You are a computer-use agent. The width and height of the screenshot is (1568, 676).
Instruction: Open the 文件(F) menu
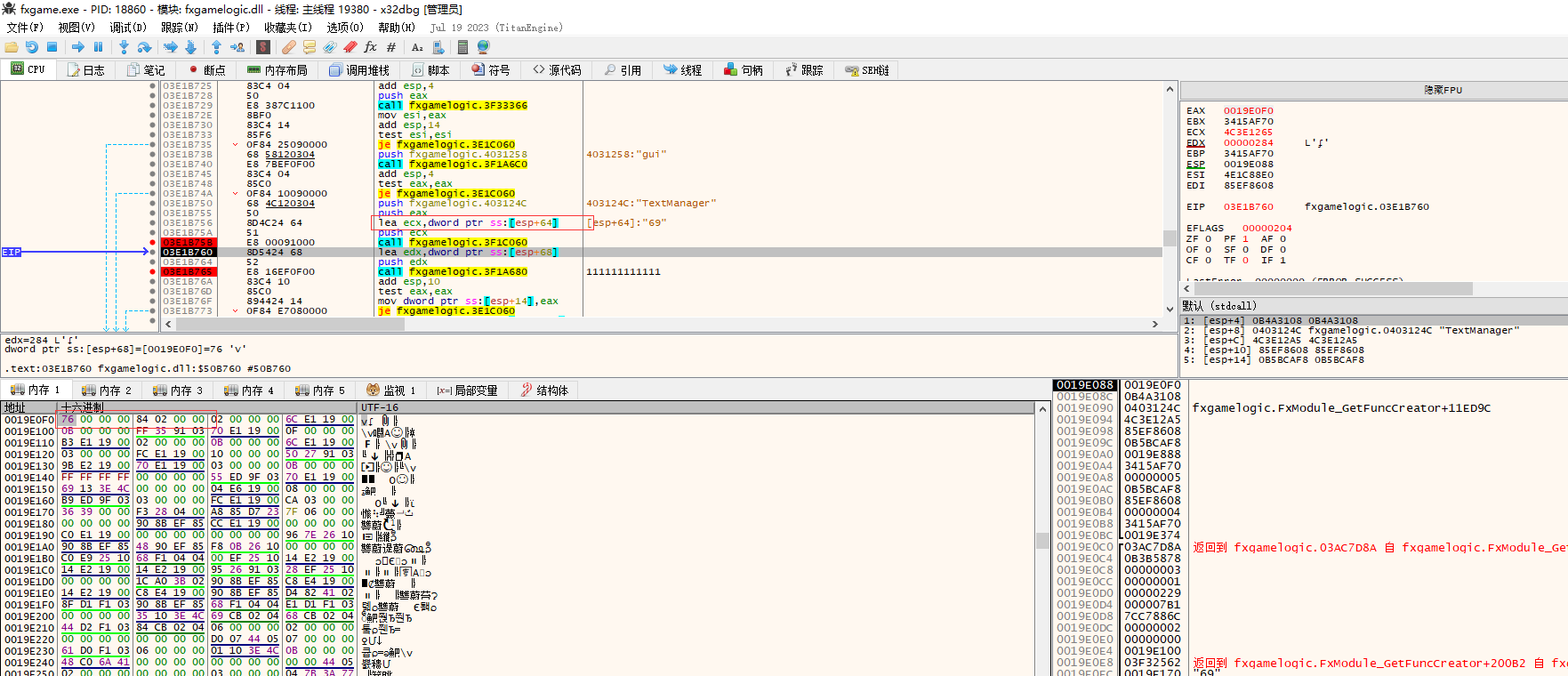click(25, 28)
